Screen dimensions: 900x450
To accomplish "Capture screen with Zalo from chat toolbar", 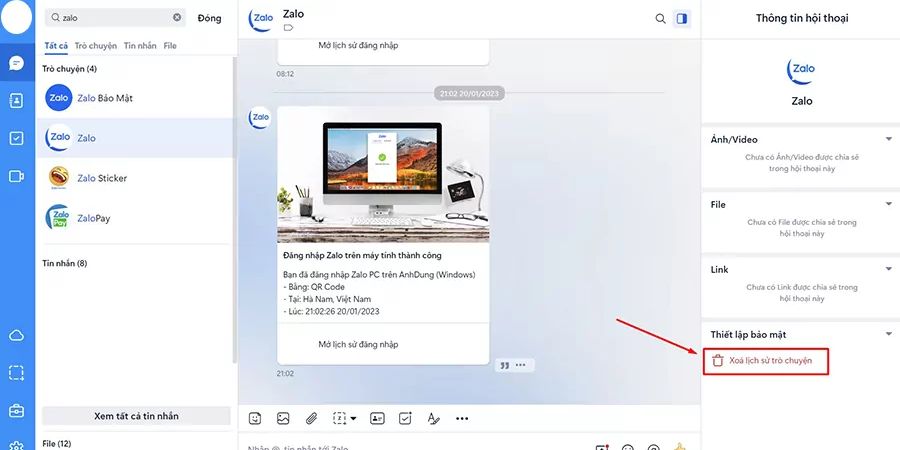I will pos(340,419).
